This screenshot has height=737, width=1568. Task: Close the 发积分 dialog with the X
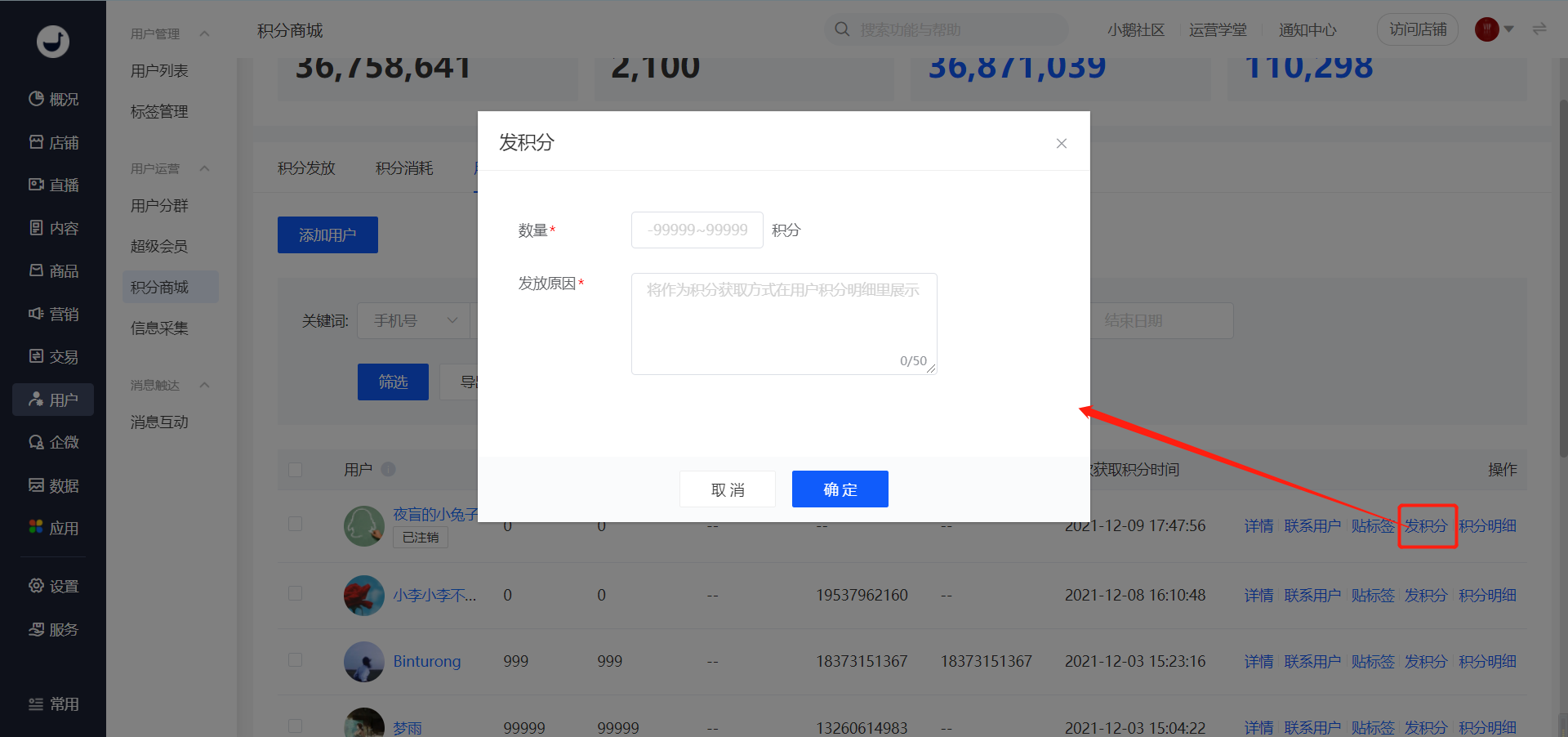(x=1062, y=143)
